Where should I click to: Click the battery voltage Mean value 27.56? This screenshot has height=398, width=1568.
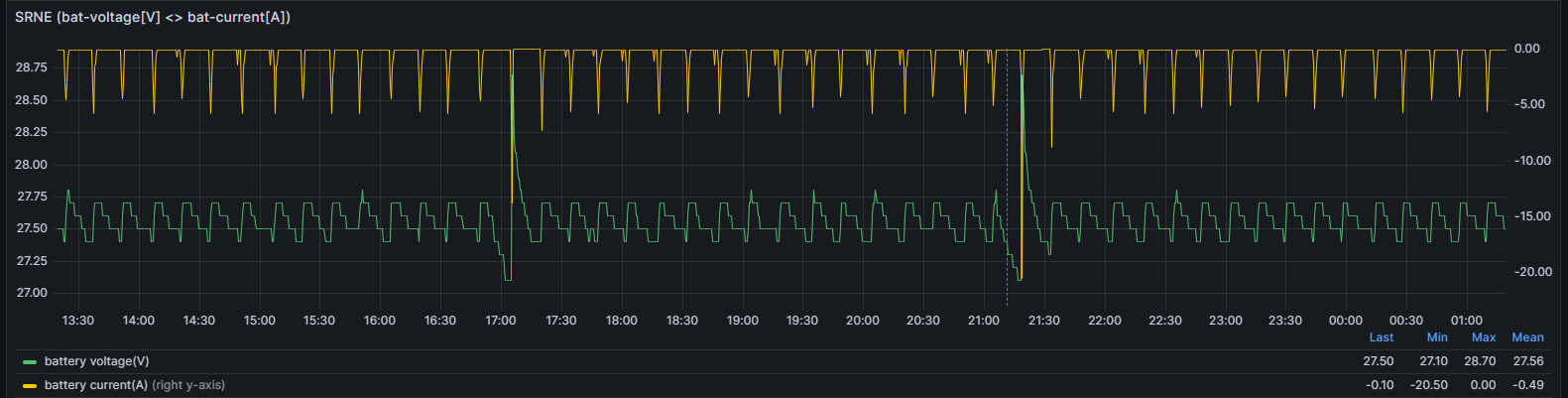click(x=1528, y=361)
